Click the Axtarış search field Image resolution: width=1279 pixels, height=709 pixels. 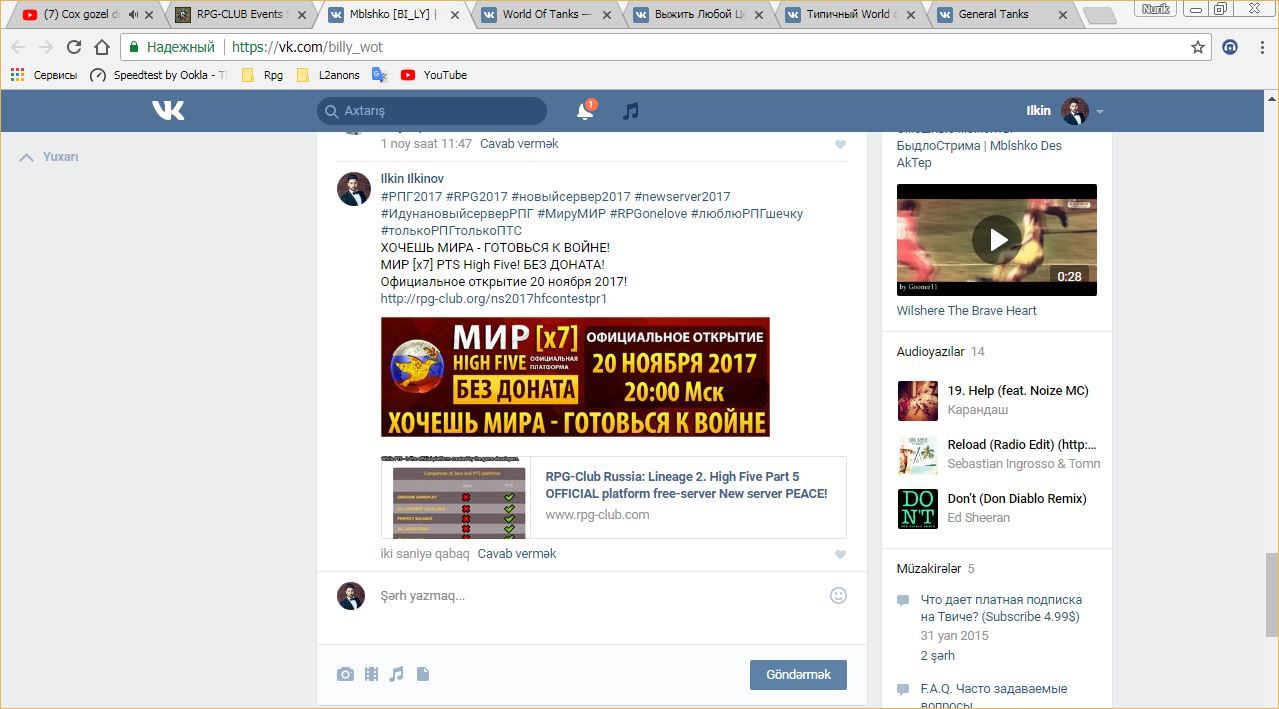[432, 111]
